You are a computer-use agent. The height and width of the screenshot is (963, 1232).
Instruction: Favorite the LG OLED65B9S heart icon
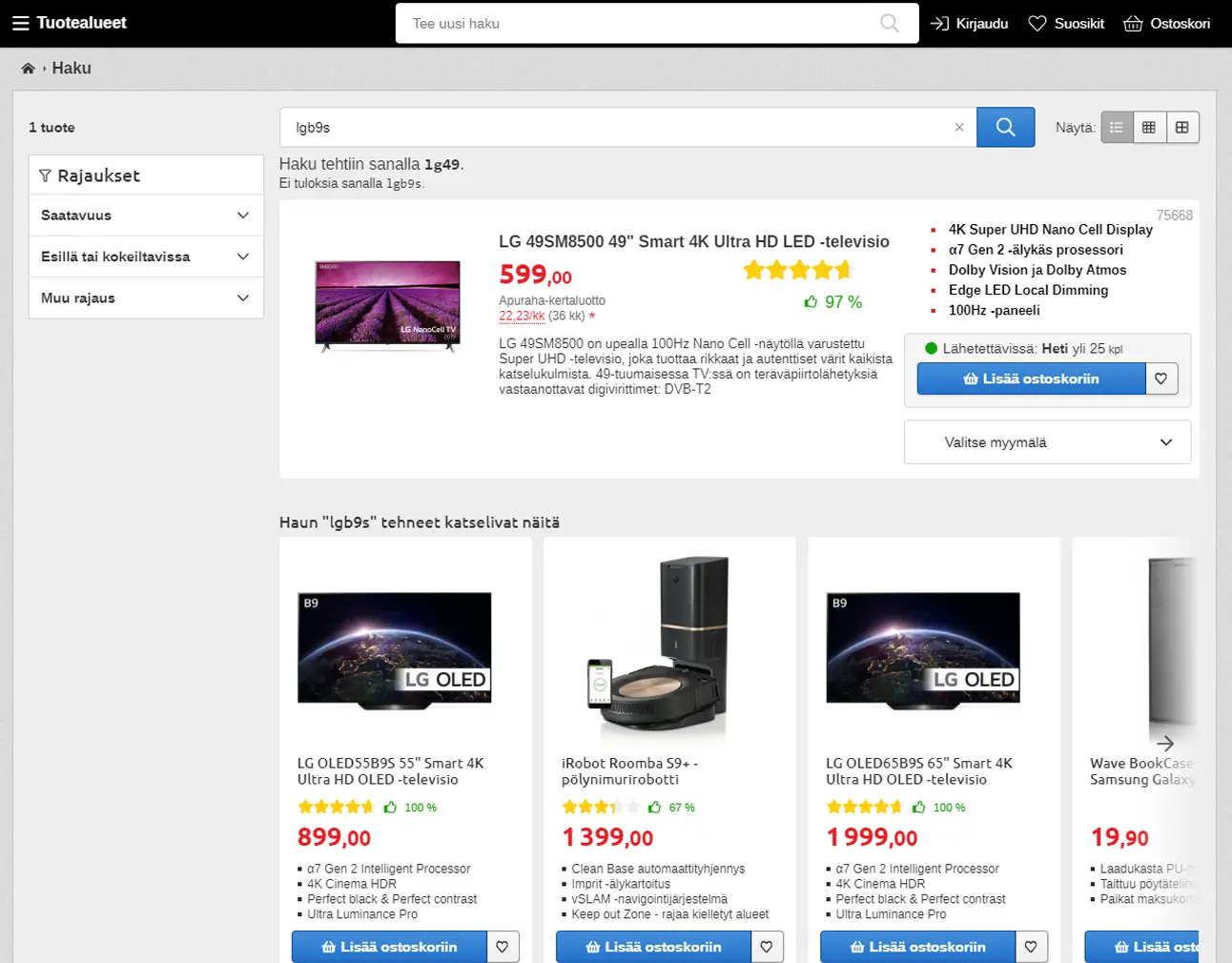pyautogui.click(x=1031, y=947)
